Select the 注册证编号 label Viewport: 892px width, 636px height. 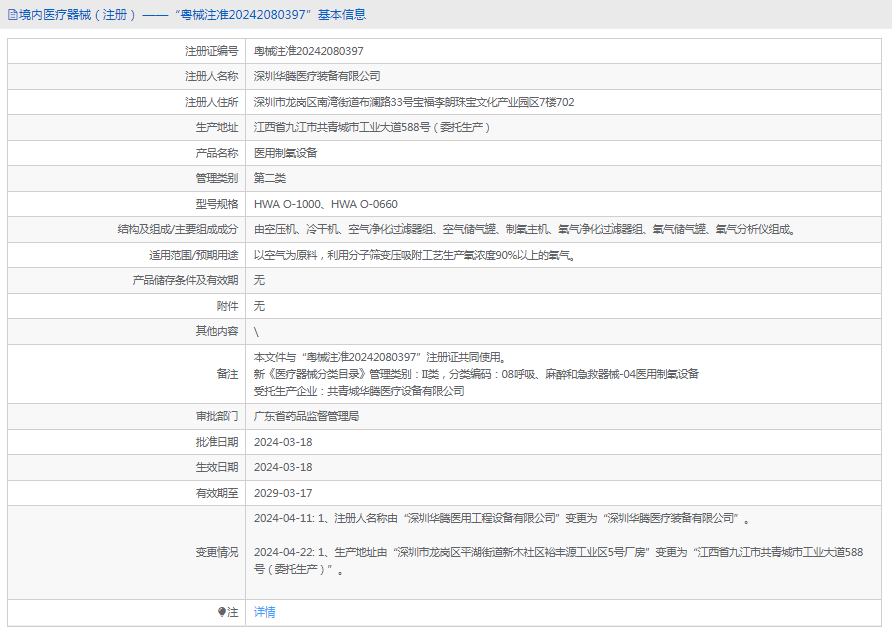coord(212,51)
